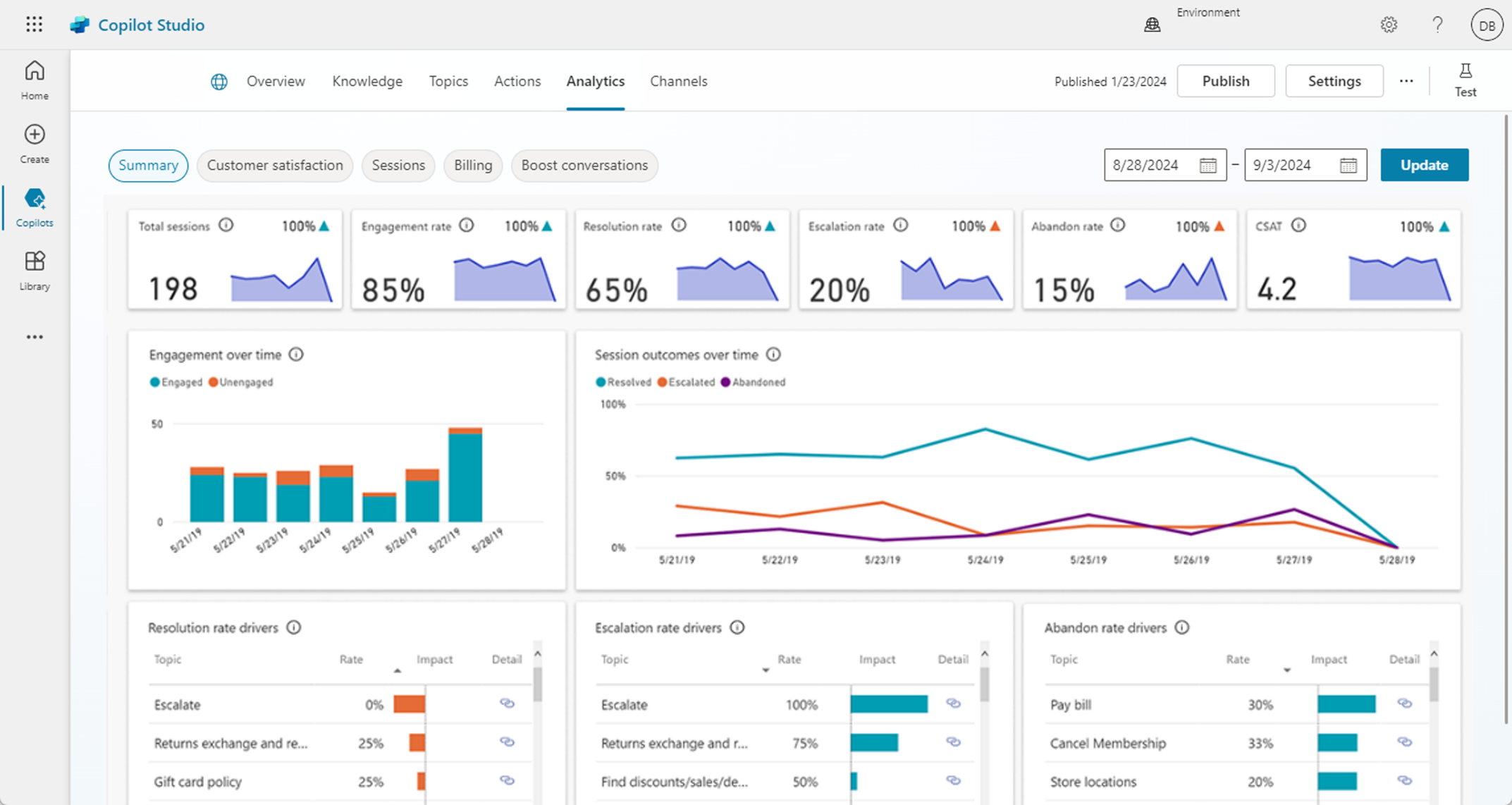
Task: Toggle the Summary active filter
Action: click(x=148, y=165)
